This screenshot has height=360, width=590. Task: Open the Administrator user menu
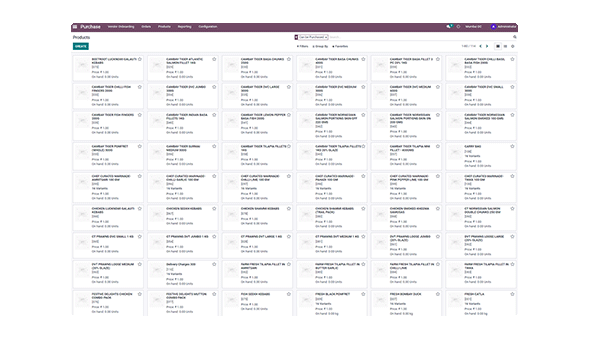504,27
